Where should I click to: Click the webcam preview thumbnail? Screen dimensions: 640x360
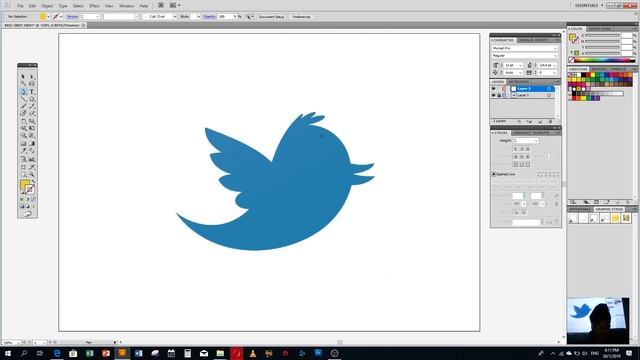tap(598, 321)
